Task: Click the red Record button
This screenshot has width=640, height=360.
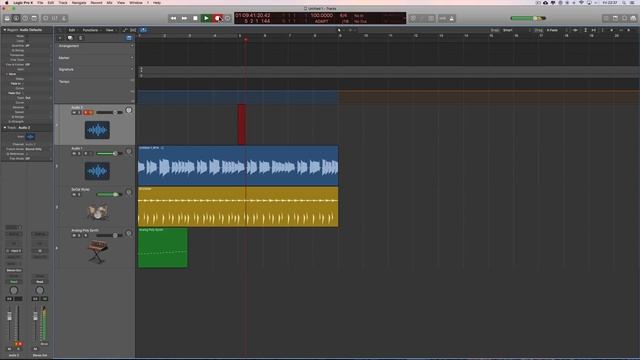Action: [217, 18]
